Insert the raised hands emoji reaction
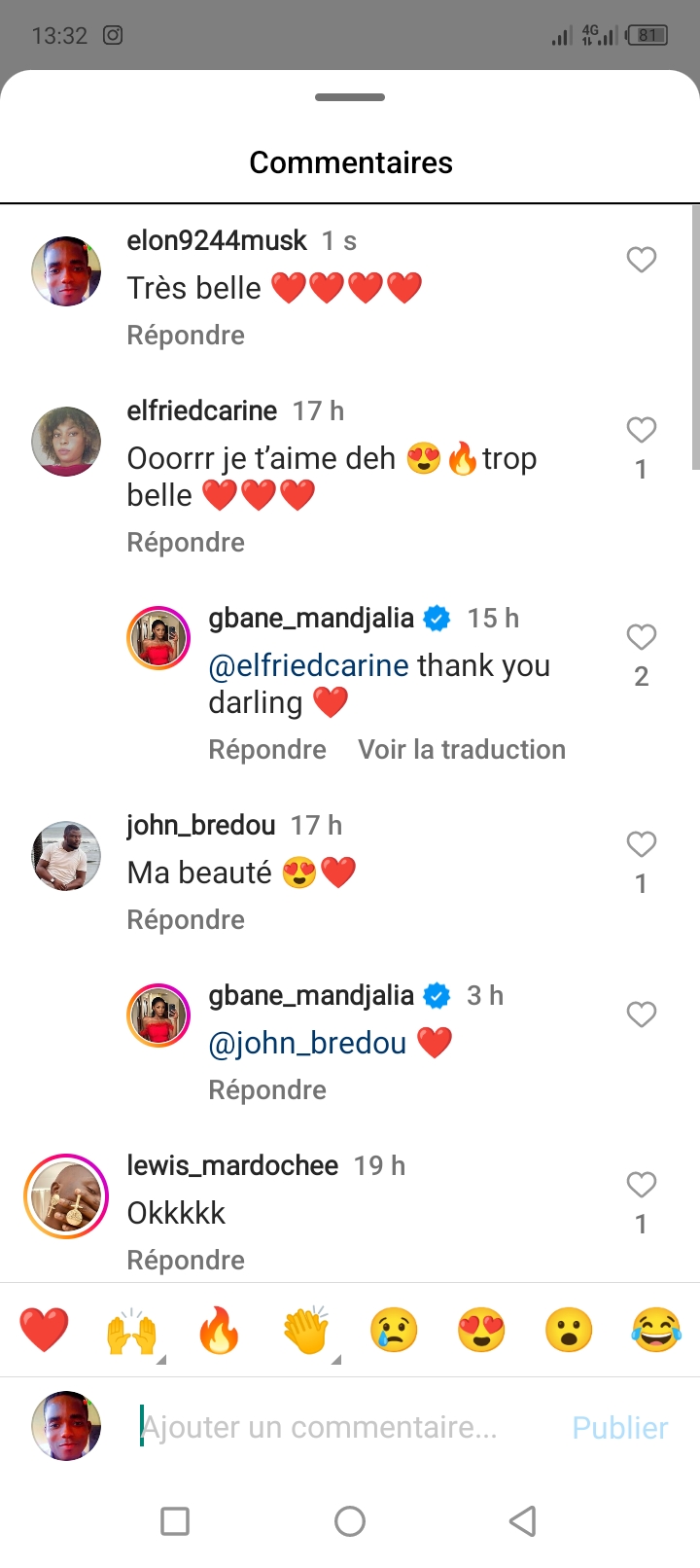This screenshot has width=700, height=1568. tap(131, 1330)
